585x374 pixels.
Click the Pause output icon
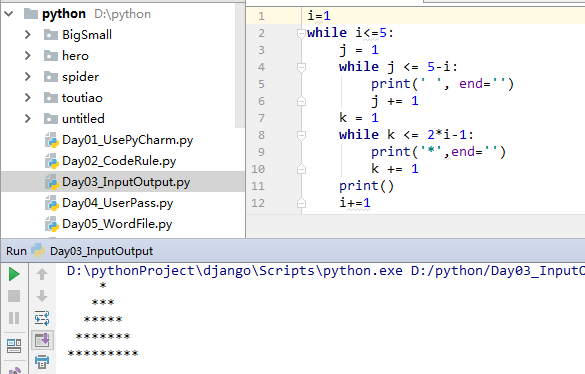coord(14,318)
